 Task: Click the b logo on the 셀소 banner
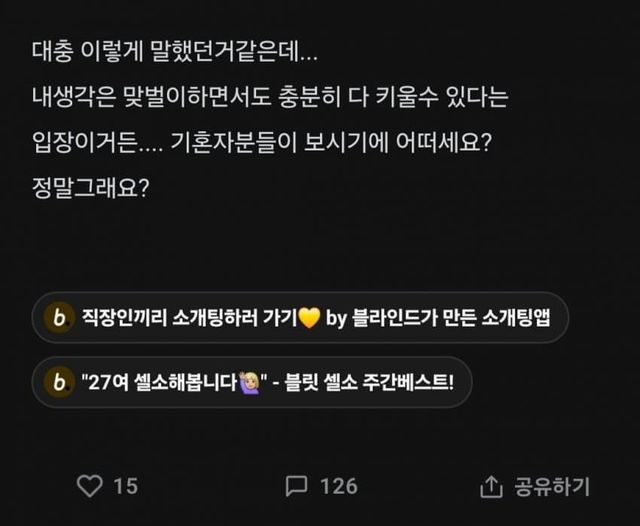click(x=59, y=382)
